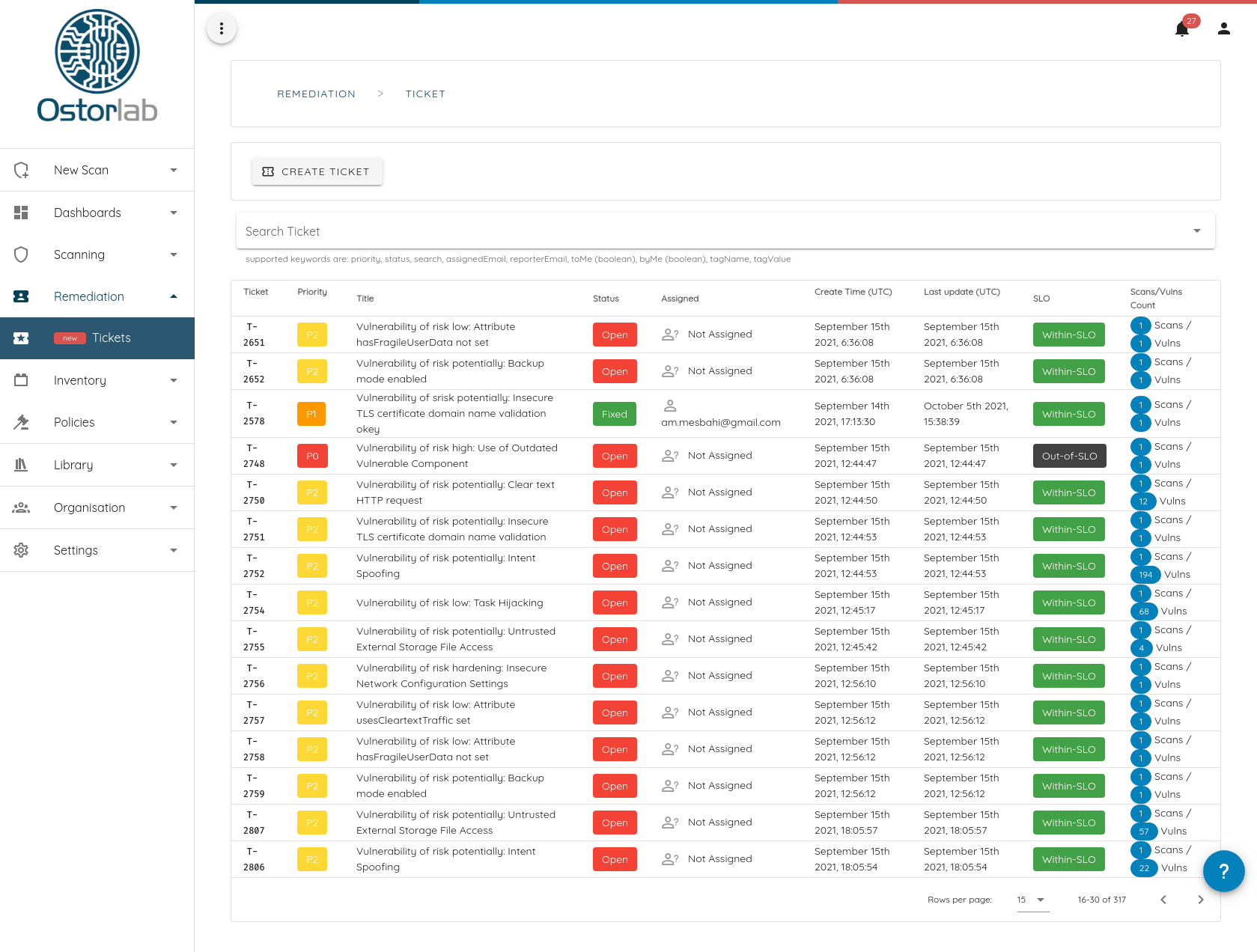Click the Inventory box icon
Screen dimensions: 1257x952
(21, 380)
